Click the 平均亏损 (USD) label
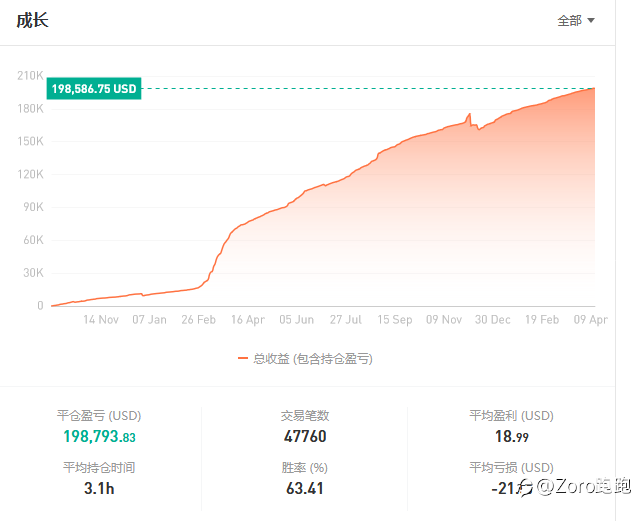The image size is (639, 521). click(x=511, y=468)
